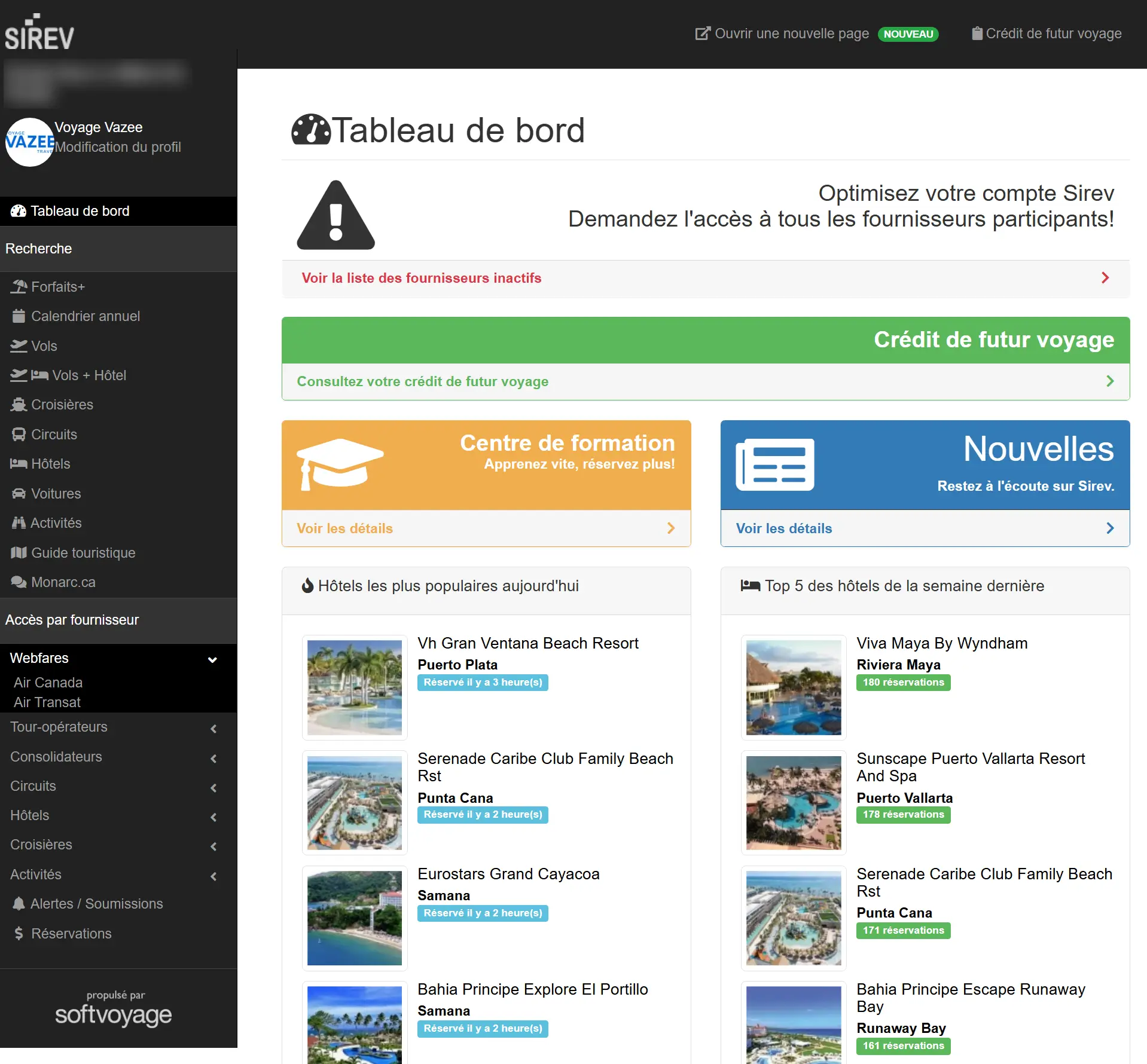1147x1064 pixels.
Task: Click Consultez votre crédit de futur voyage
Action: (423, 381)
